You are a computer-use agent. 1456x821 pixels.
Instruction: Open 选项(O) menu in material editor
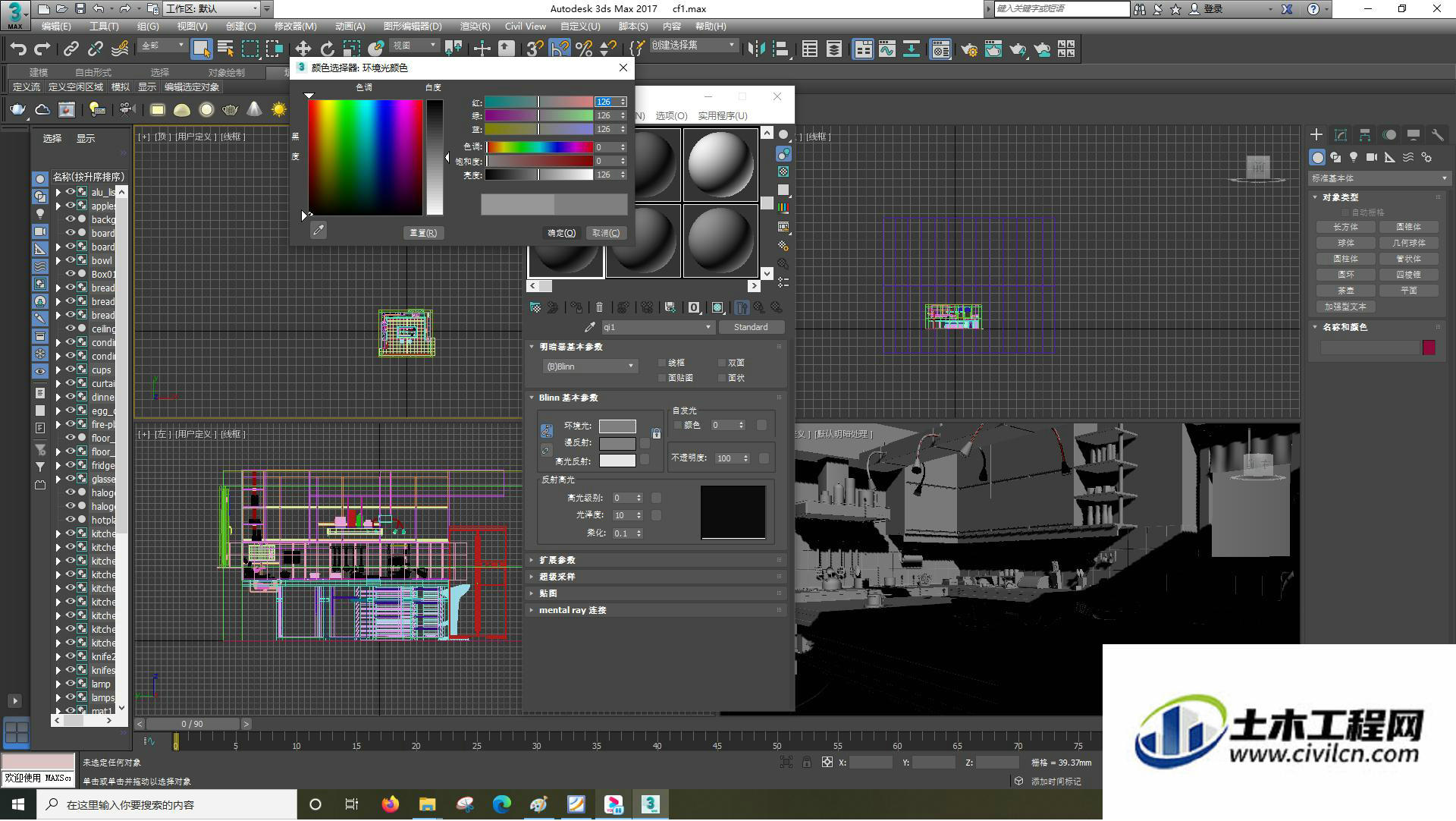click(x=671, y=116)
